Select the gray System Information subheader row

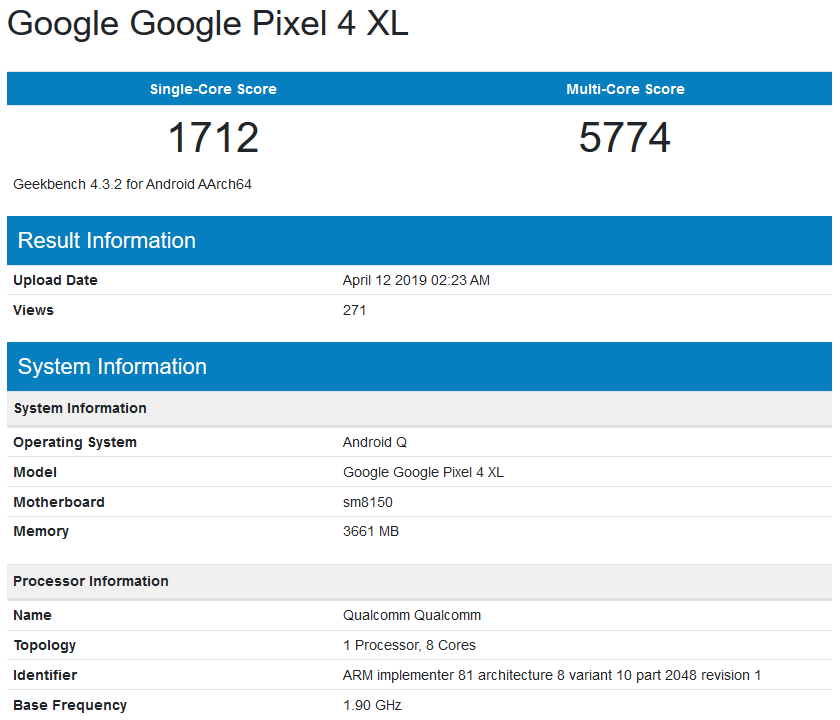(419, 408)
